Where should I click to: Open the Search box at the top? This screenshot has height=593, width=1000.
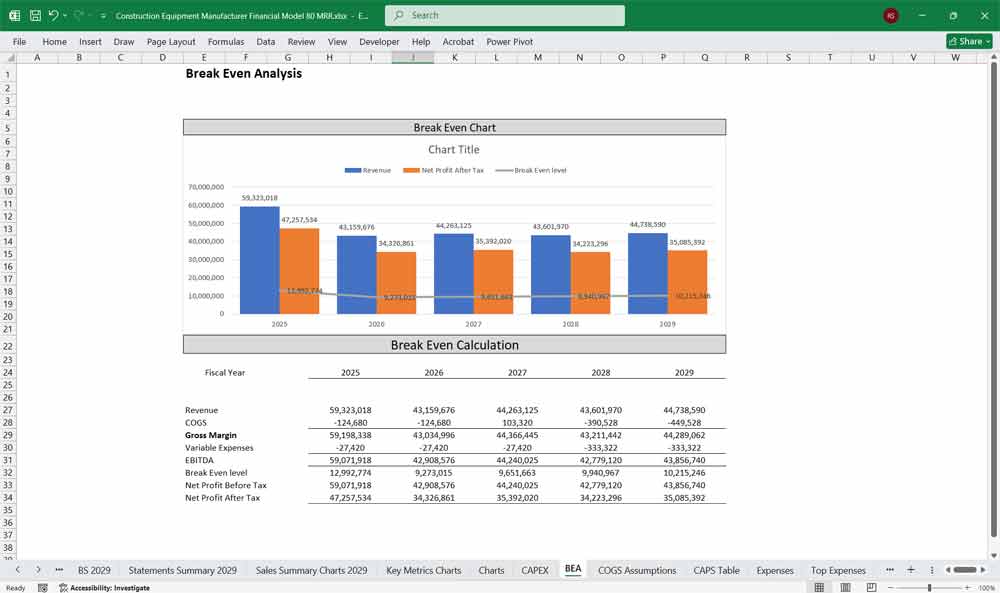click(504, 16)
